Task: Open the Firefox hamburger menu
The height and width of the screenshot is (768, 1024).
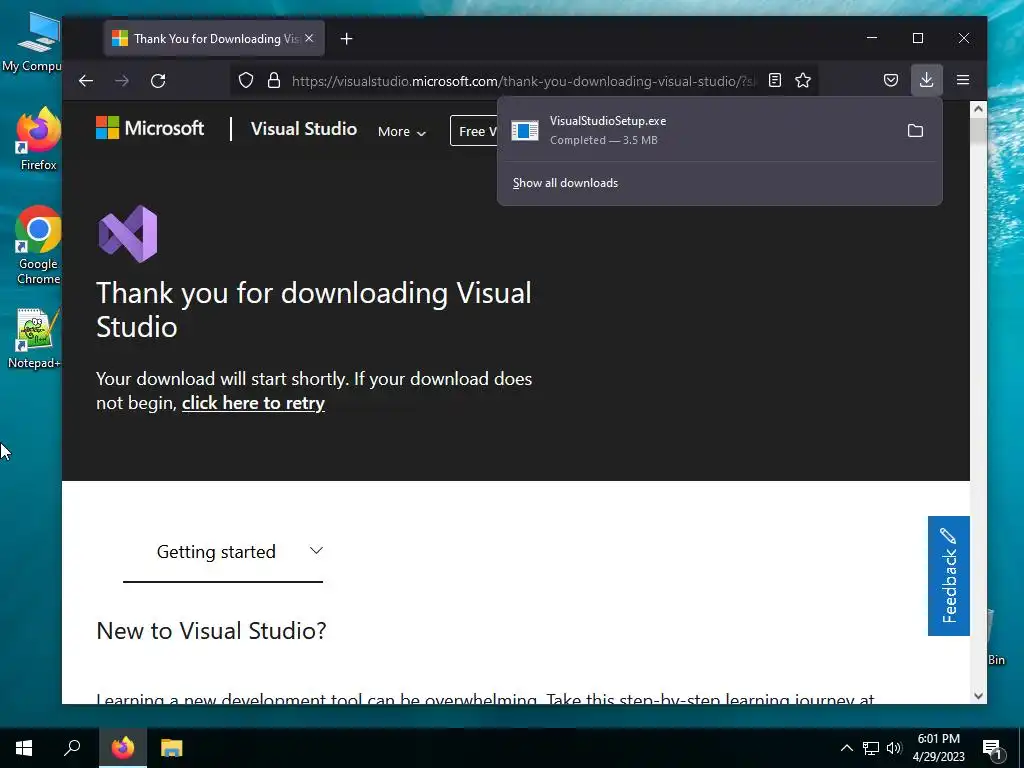Action: pos(963,80)
